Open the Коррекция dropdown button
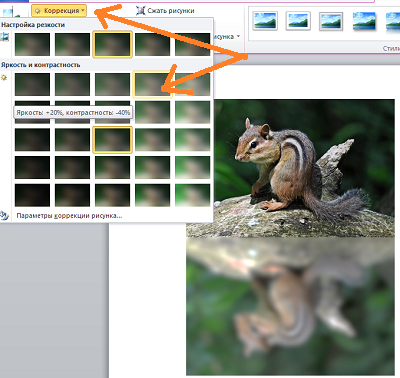400x378 pixels. (x=59, y=11)
